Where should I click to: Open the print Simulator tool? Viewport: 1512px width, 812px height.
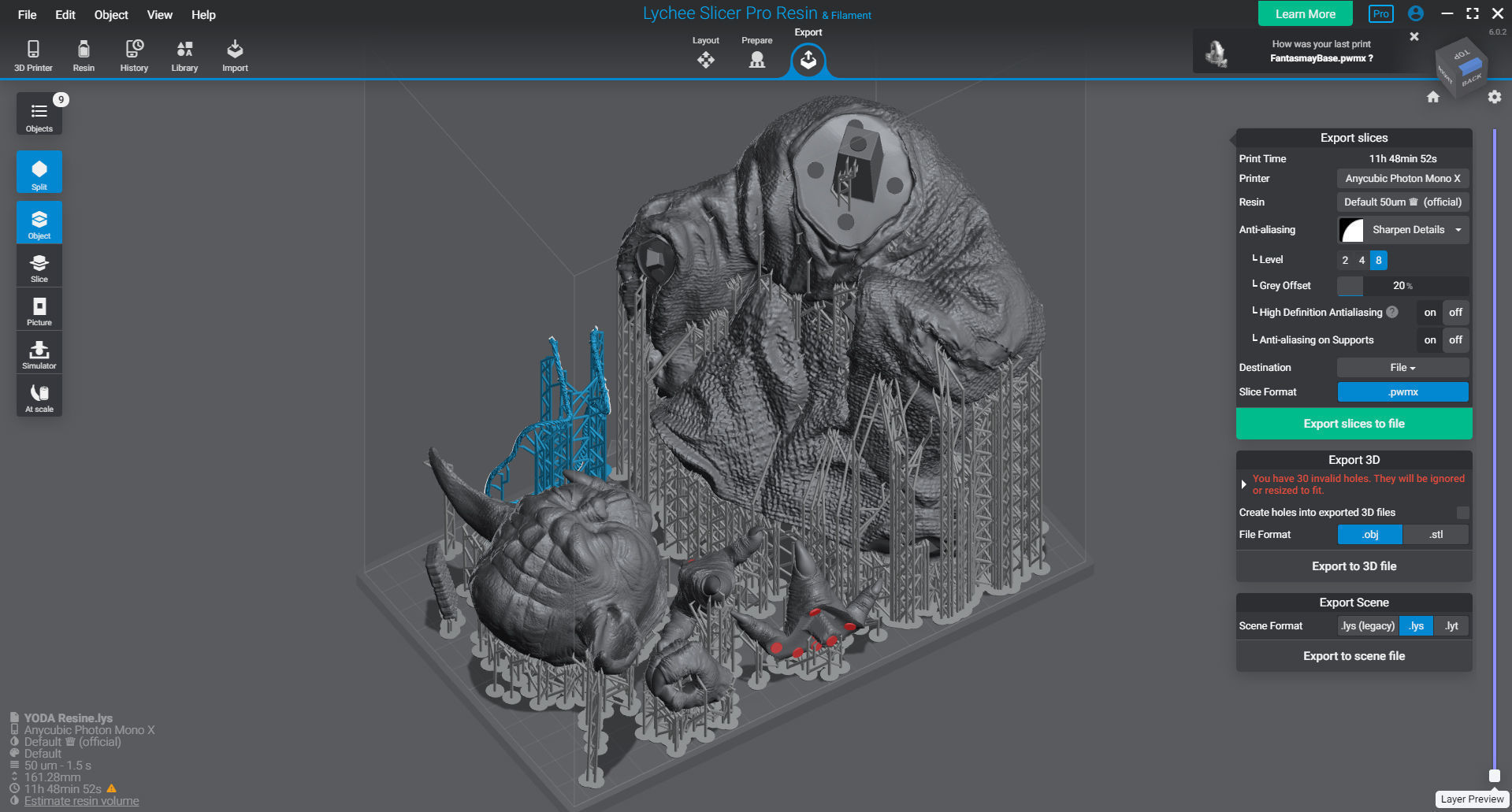tap(39, 353)
